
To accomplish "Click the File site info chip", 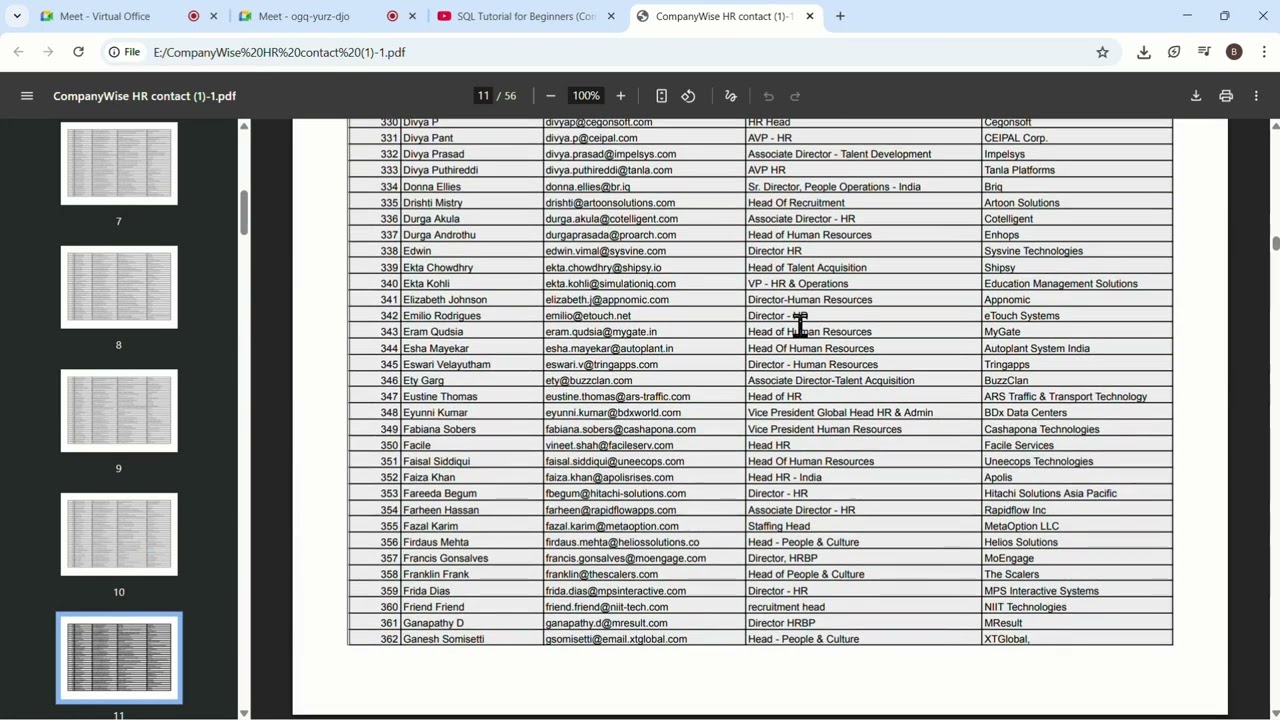I will (x=125, y=52).
